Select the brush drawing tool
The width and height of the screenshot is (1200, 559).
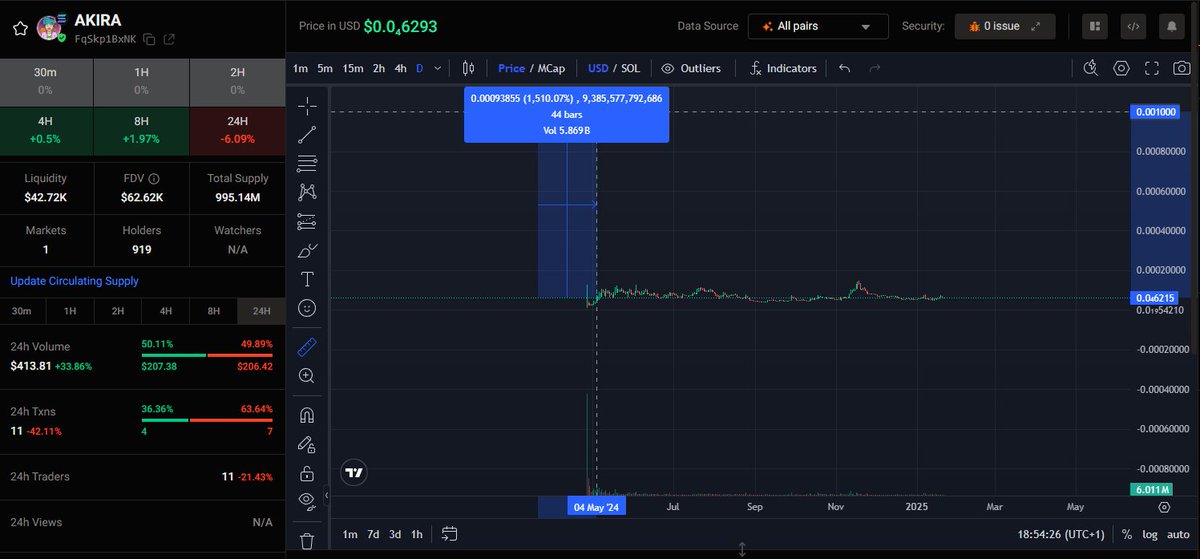pos(307,250)
